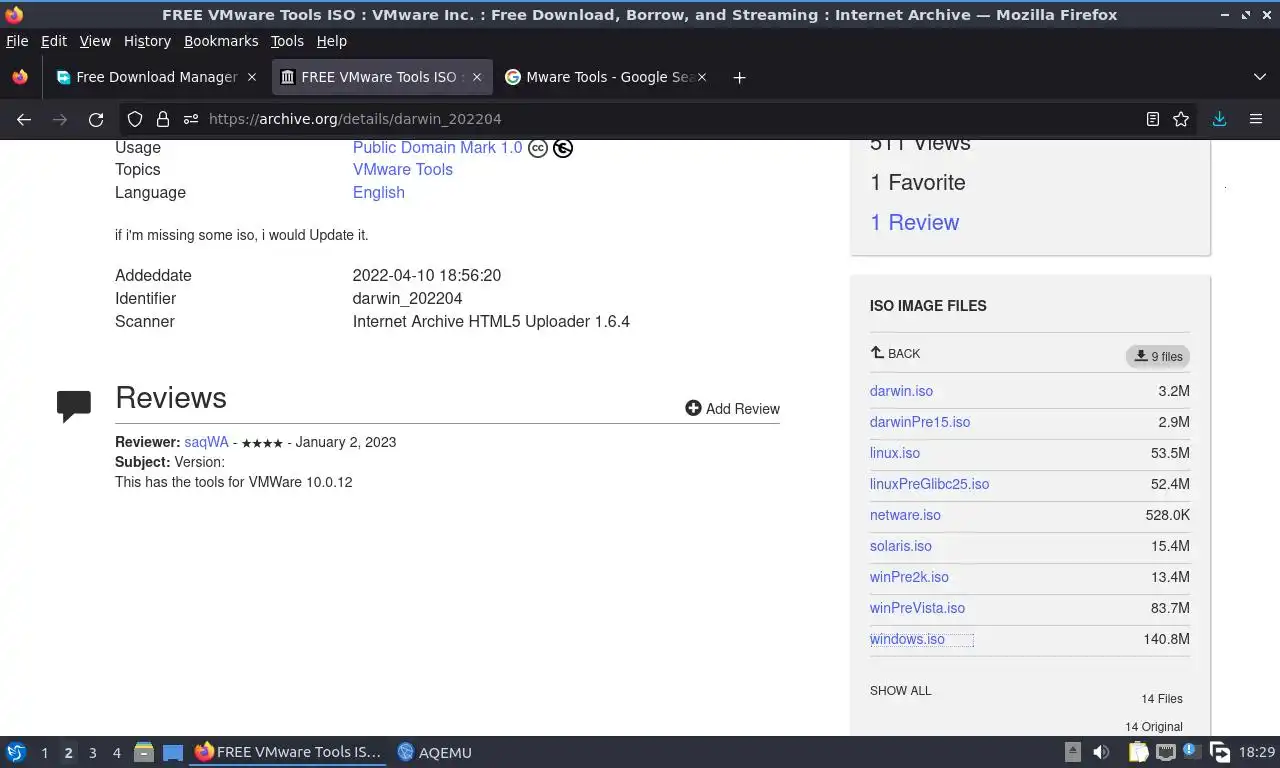Close the FREE VMware Tools ISO tab
Screen dimensions: 1280x768
tap(477, 77)
